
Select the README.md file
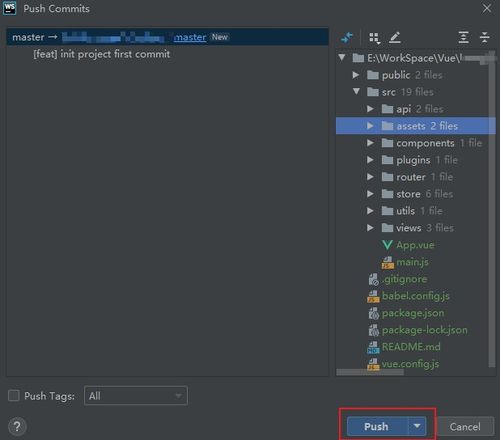(411, 347)
